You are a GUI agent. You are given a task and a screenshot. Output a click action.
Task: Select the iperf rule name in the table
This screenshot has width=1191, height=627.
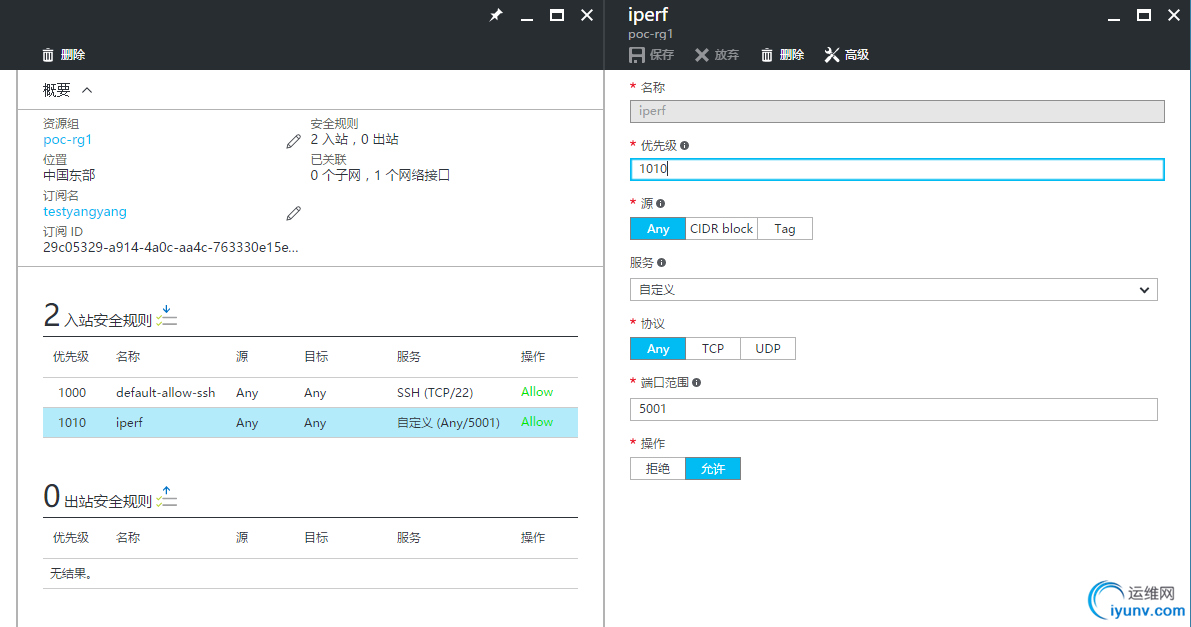tap(129, 423)
